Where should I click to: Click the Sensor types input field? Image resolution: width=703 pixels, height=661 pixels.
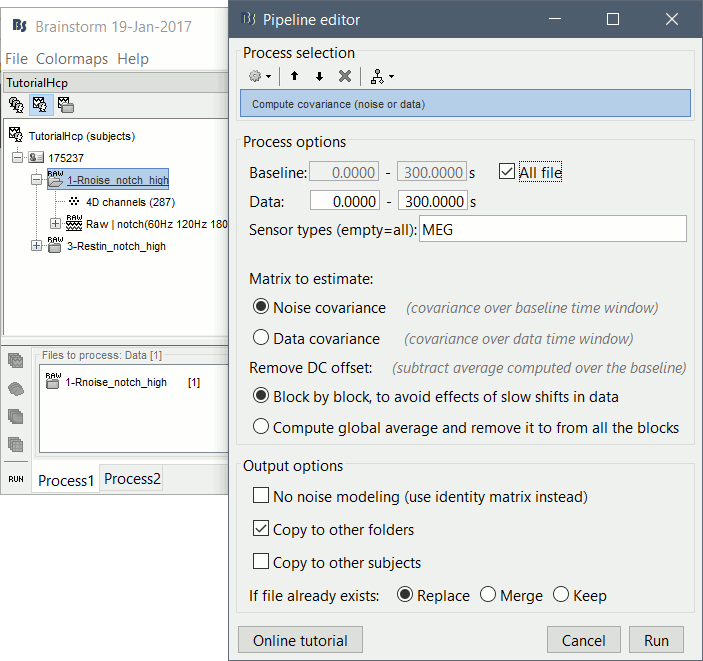click(x=552, y=229)
